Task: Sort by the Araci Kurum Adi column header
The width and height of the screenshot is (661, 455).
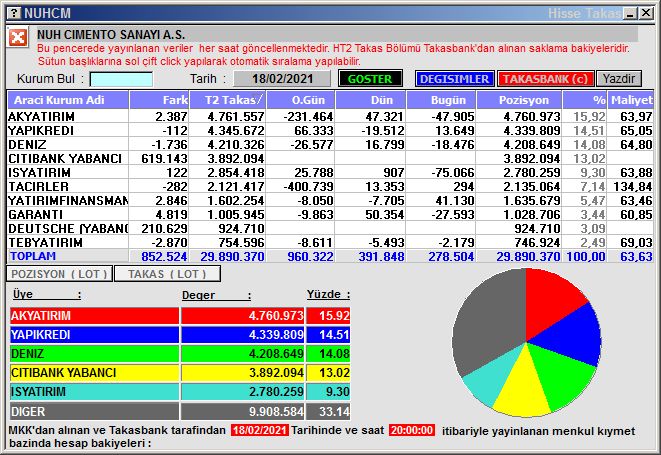Action: point(68,100)
